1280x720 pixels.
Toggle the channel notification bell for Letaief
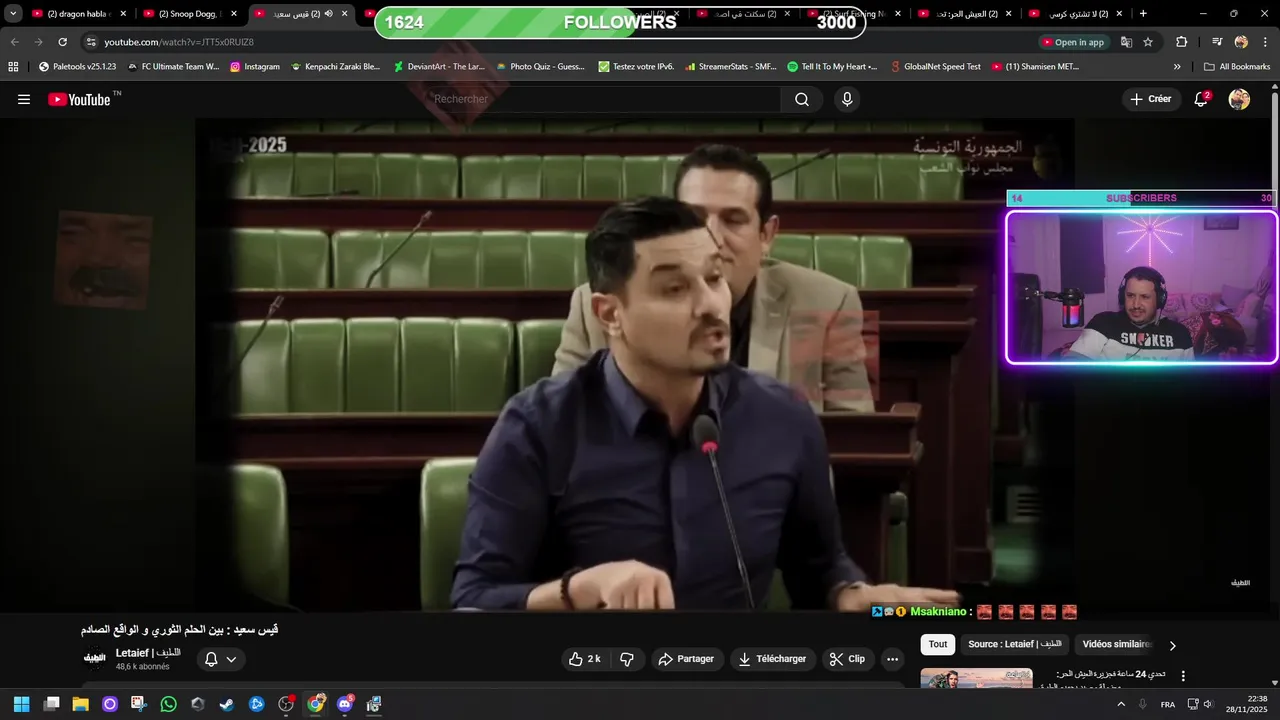tap(221, 659)
